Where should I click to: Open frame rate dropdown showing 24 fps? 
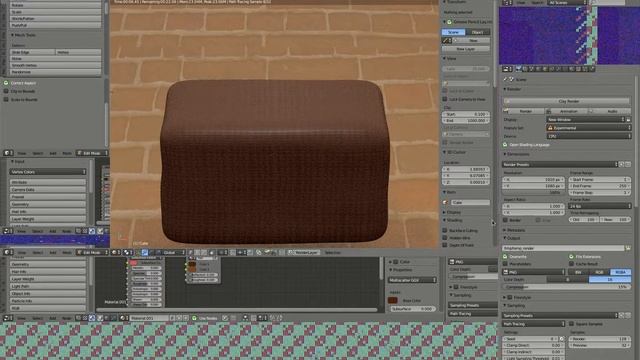click(x=600, y=206)
